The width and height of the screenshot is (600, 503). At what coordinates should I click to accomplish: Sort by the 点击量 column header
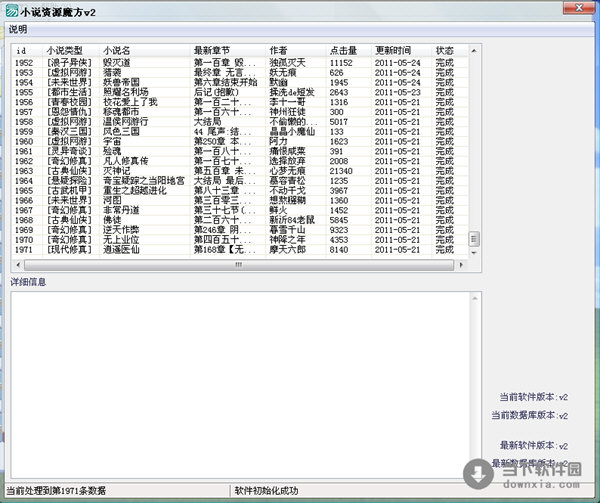[344, 50]
